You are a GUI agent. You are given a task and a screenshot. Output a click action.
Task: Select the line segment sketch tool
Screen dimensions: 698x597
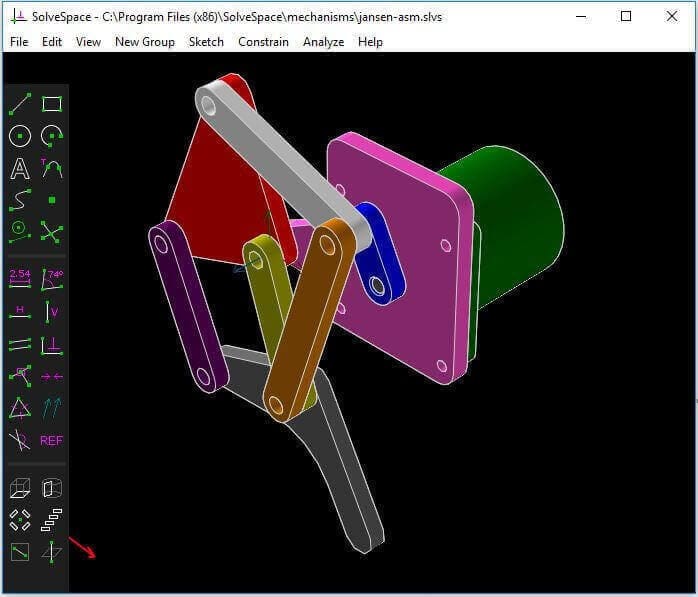20,103
